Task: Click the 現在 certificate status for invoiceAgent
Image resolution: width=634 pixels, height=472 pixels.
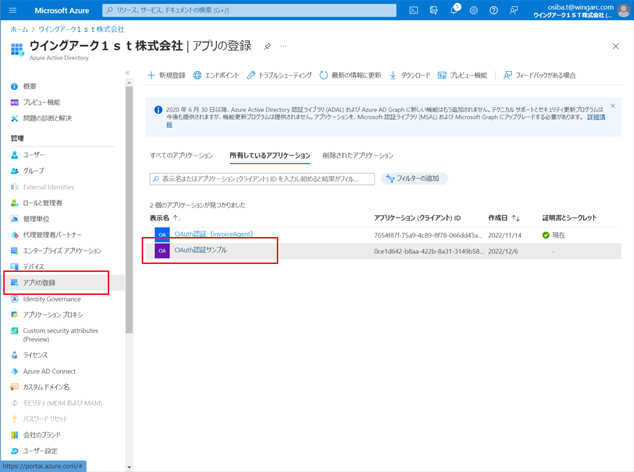Action: 554,235
